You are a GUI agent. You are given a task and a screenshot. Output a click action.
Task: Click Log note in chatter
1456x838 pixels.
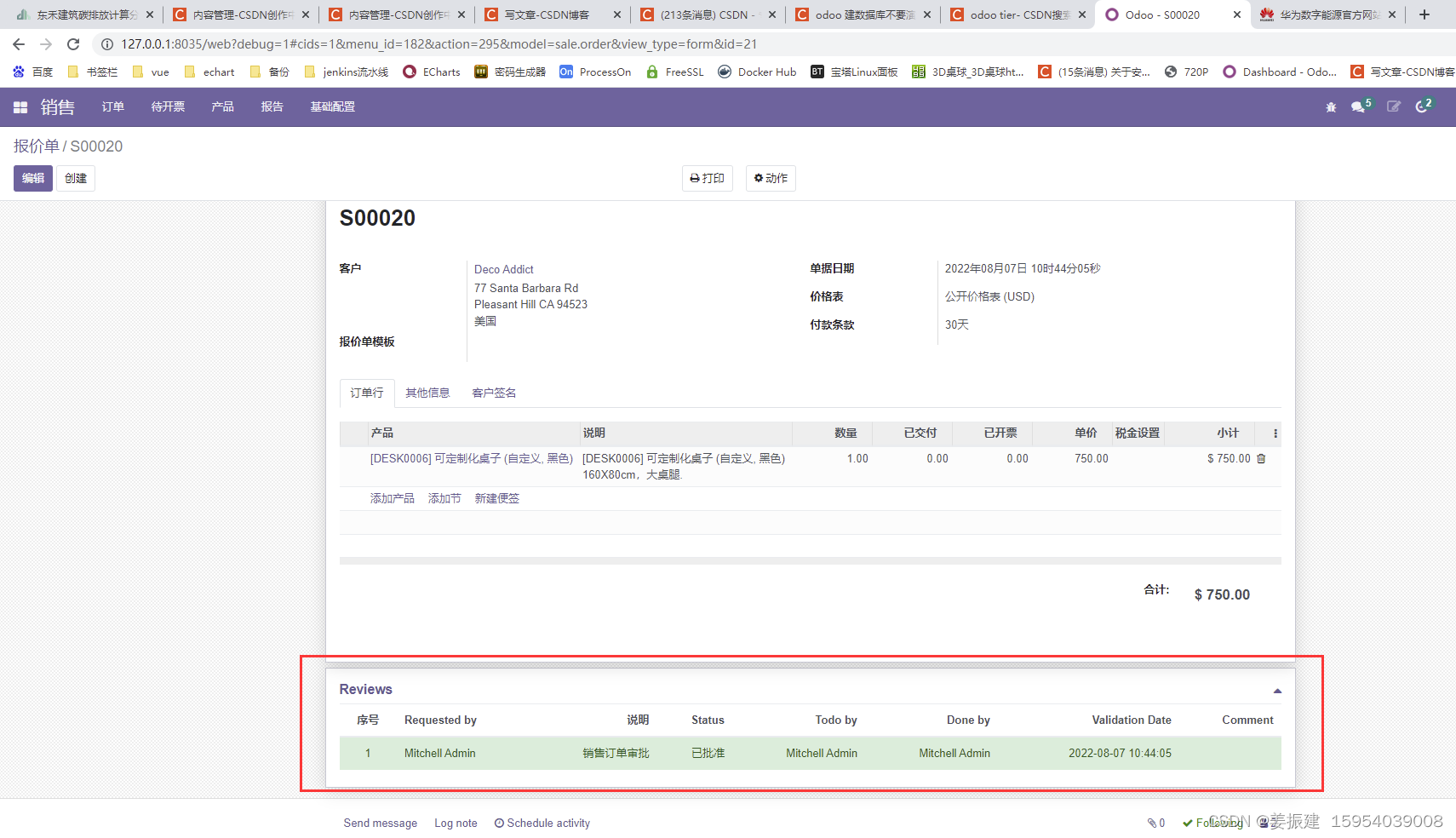pos(456,823)
